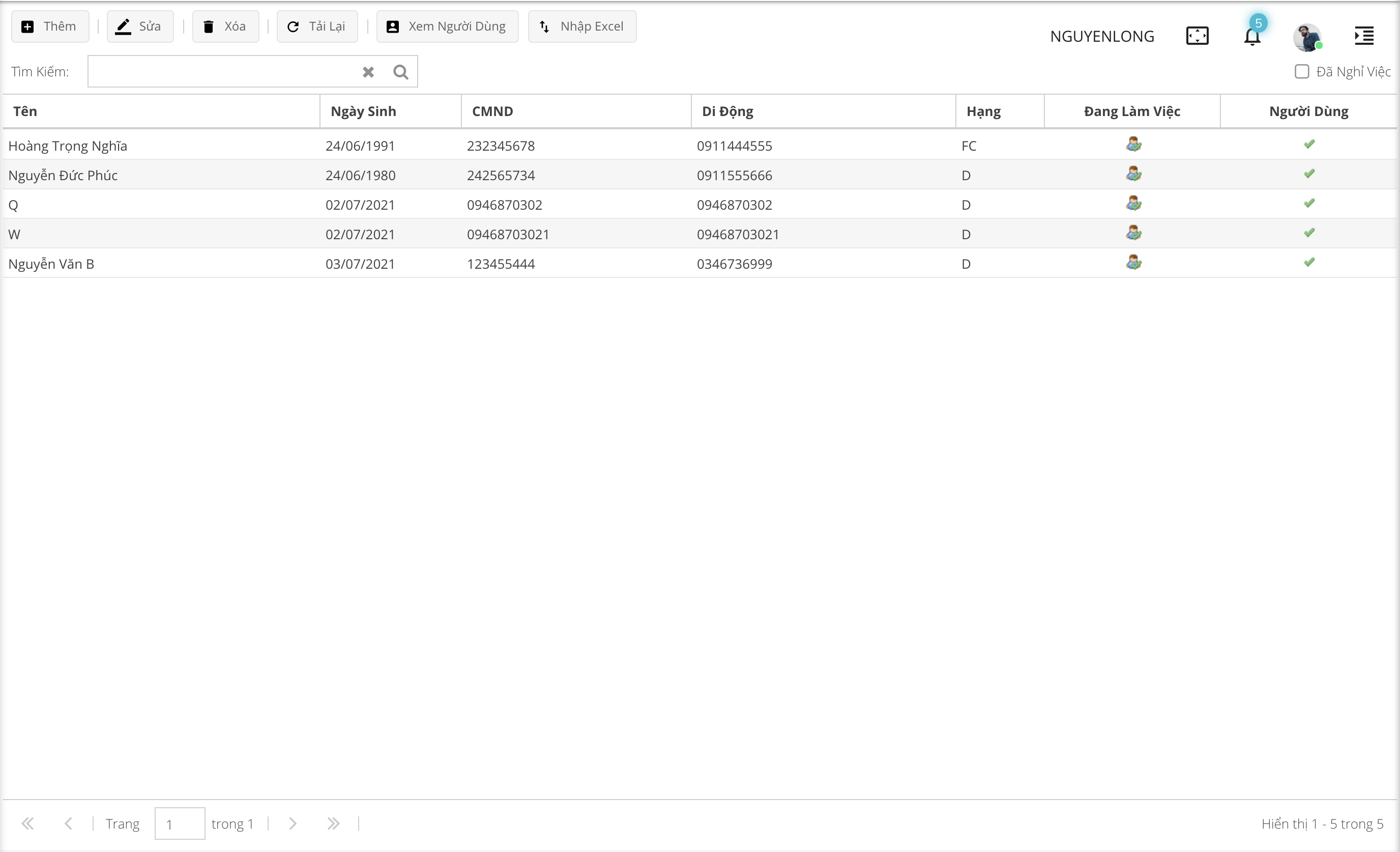Viewport: 1400px width, 852px height.
Task: Click working status icon in row Q
Action: 1133,204
